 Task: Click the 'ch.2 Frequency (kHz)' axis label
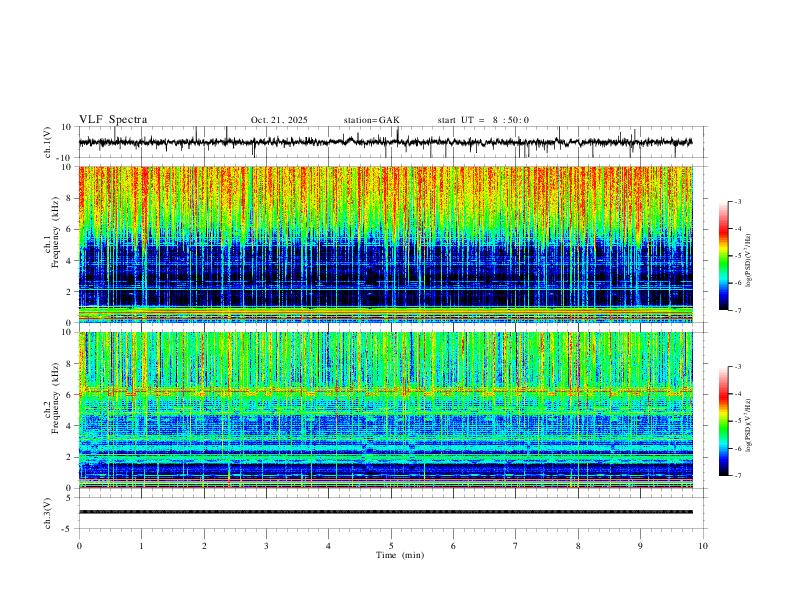(51, 399)
